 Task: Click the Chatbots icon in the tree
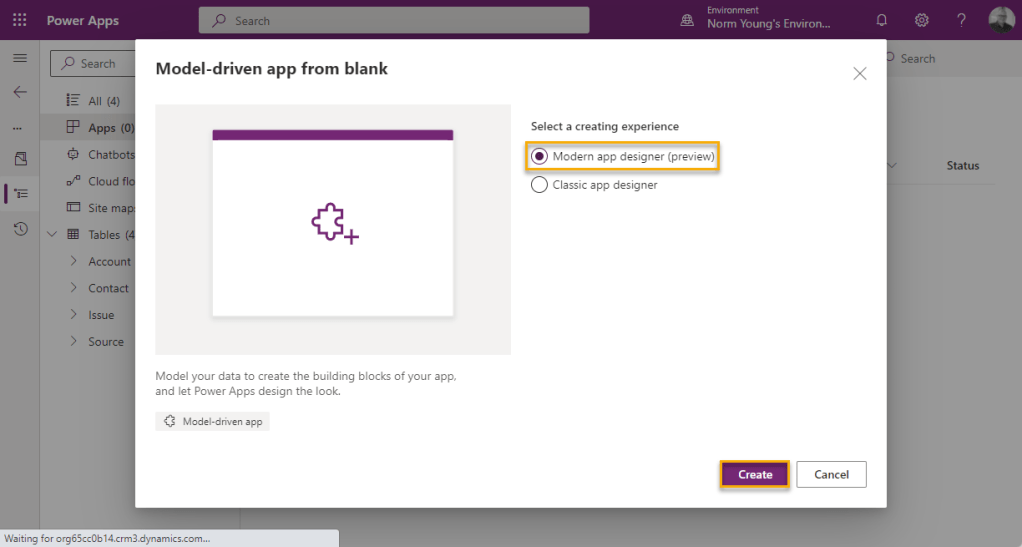73,155
